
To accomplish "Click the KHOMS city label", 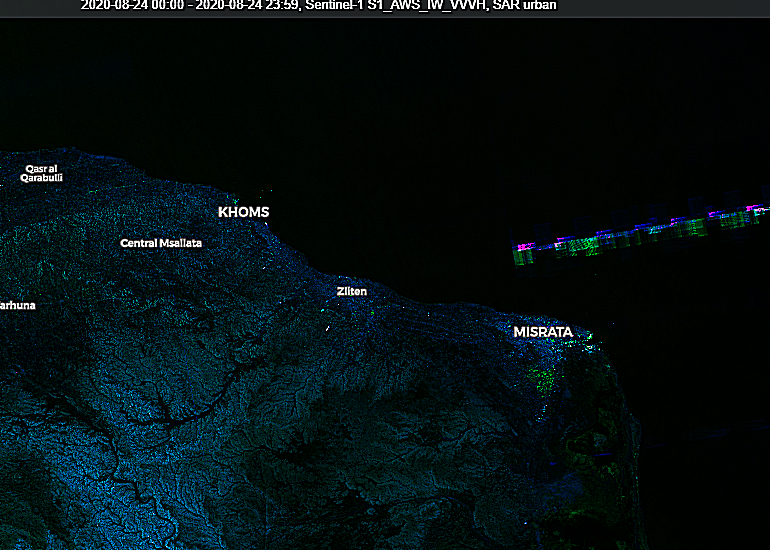I will pyautogui.click(x=243, y=212).
